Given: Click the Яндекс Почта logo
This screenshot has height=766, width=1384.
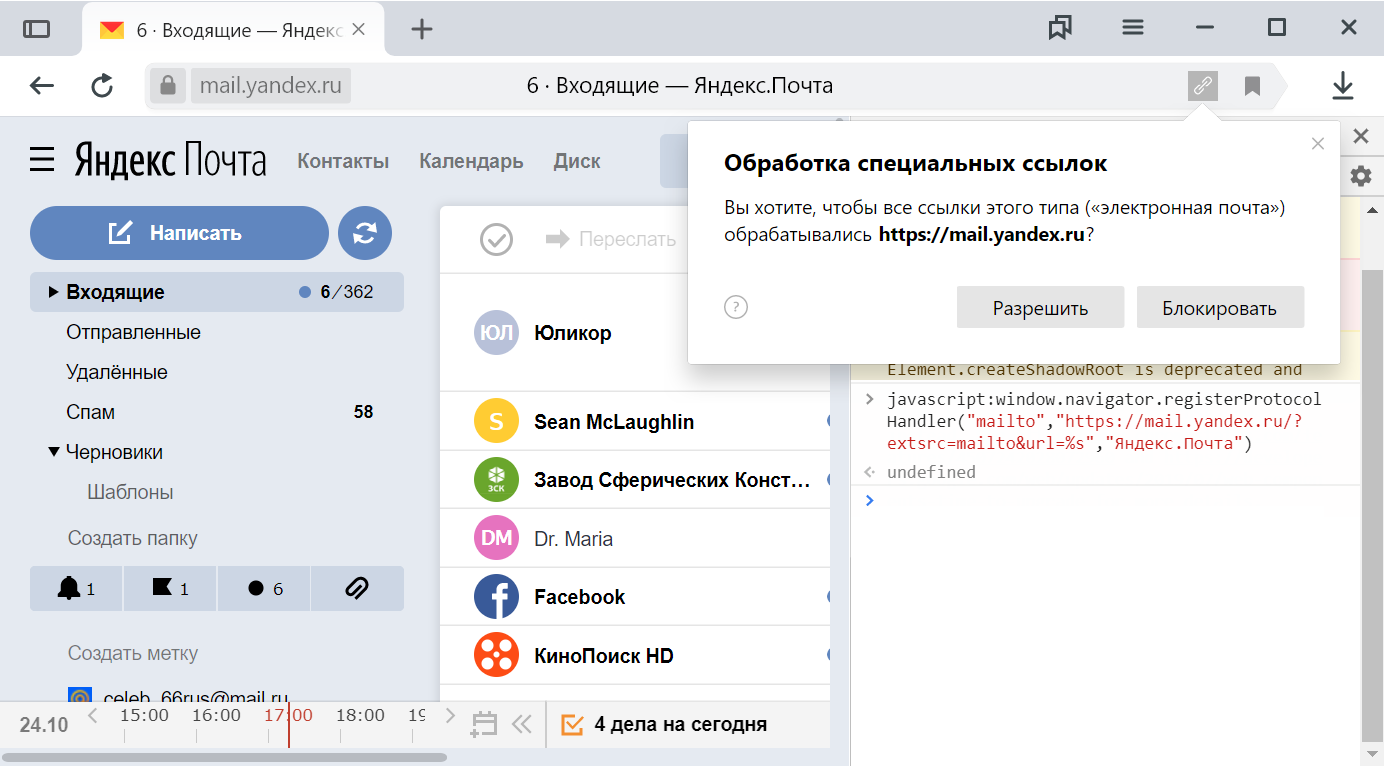Looking at the screenshot, I should (170, 160).
